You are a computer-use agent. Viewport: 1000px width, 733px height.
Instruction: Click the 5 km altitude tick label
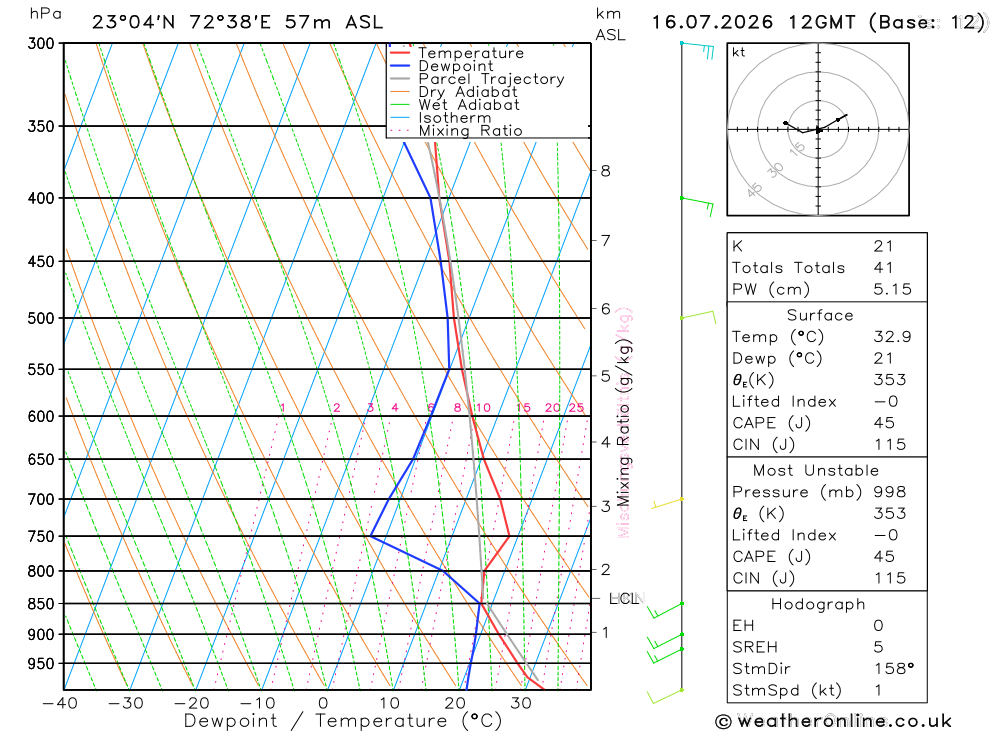point(605,376)
